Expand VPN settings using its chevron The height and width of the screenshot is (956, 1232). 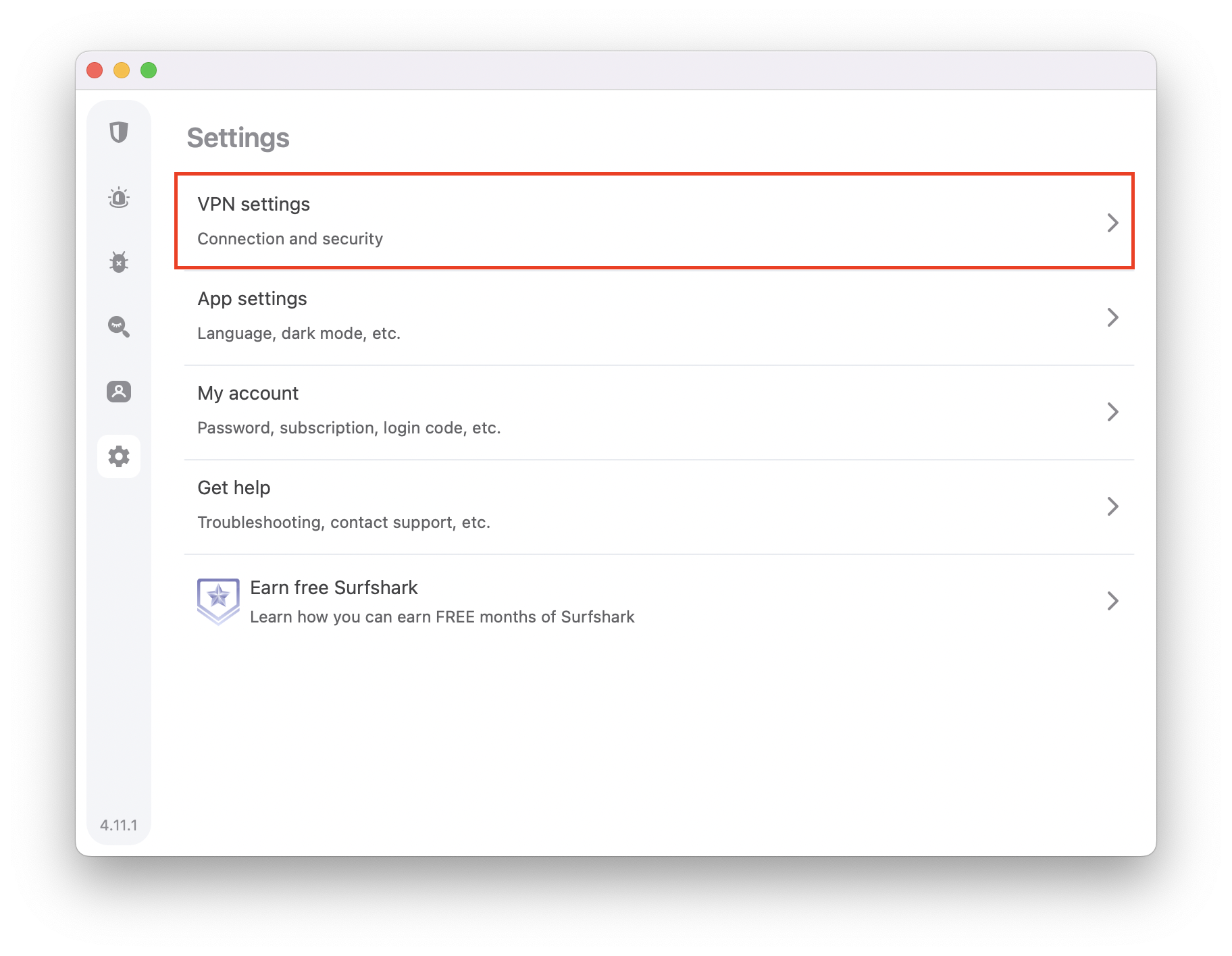point(1112,223)
